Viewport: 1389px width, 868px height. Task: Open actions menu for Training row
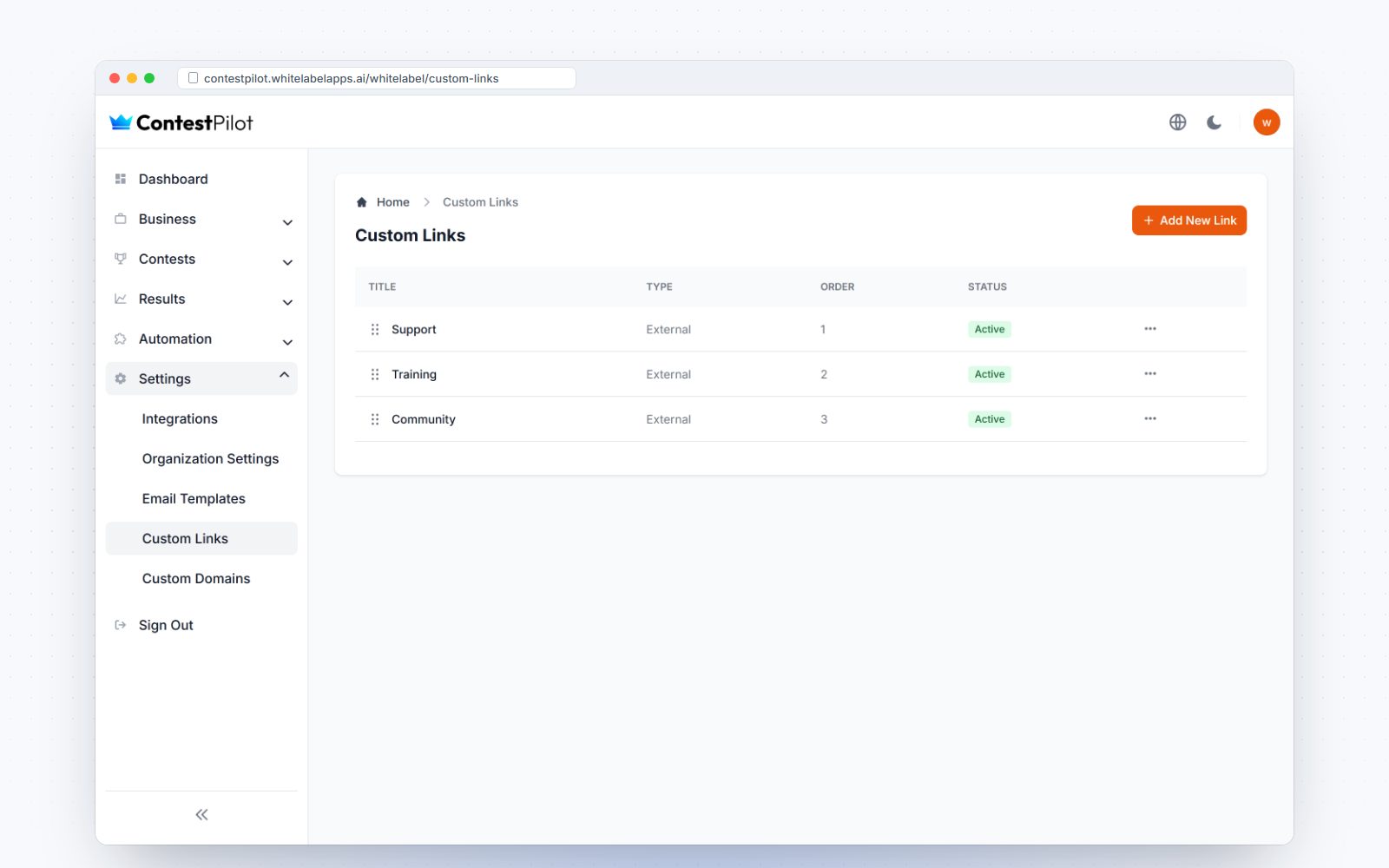pos(1150,374)
